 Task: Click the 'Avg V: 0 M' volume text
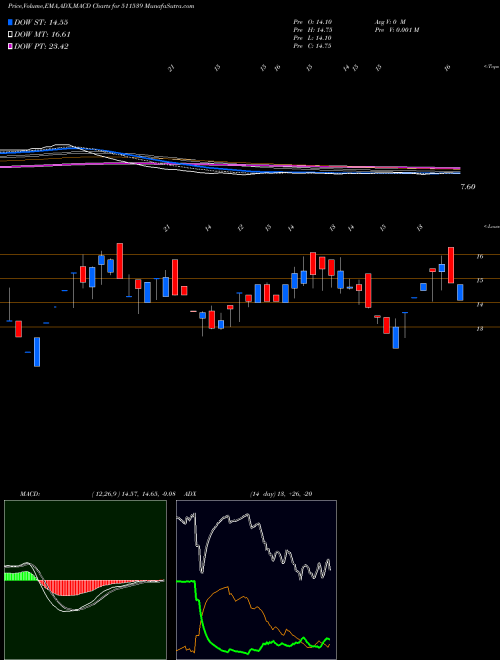[x=389, y=22]
